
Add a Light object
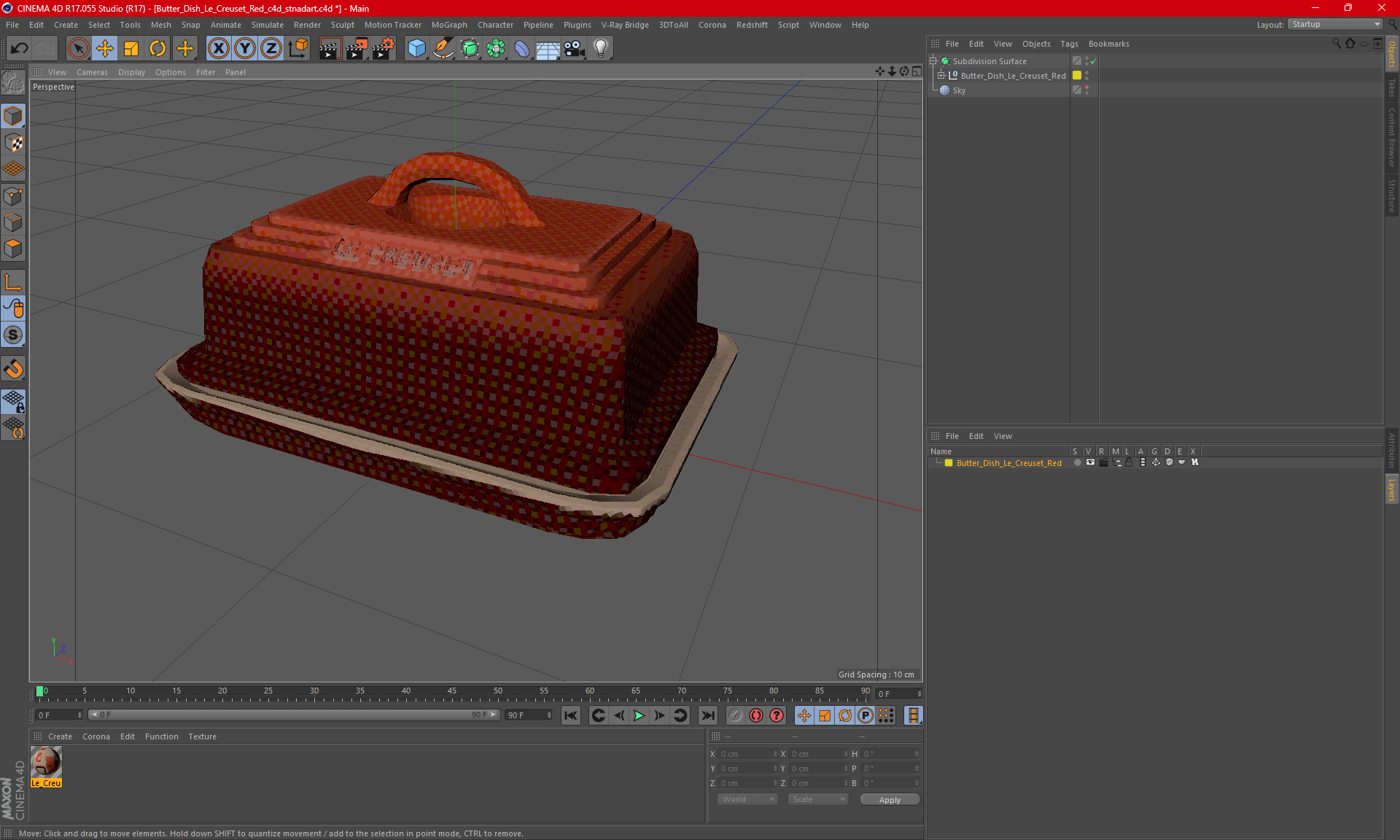(601, 48)
